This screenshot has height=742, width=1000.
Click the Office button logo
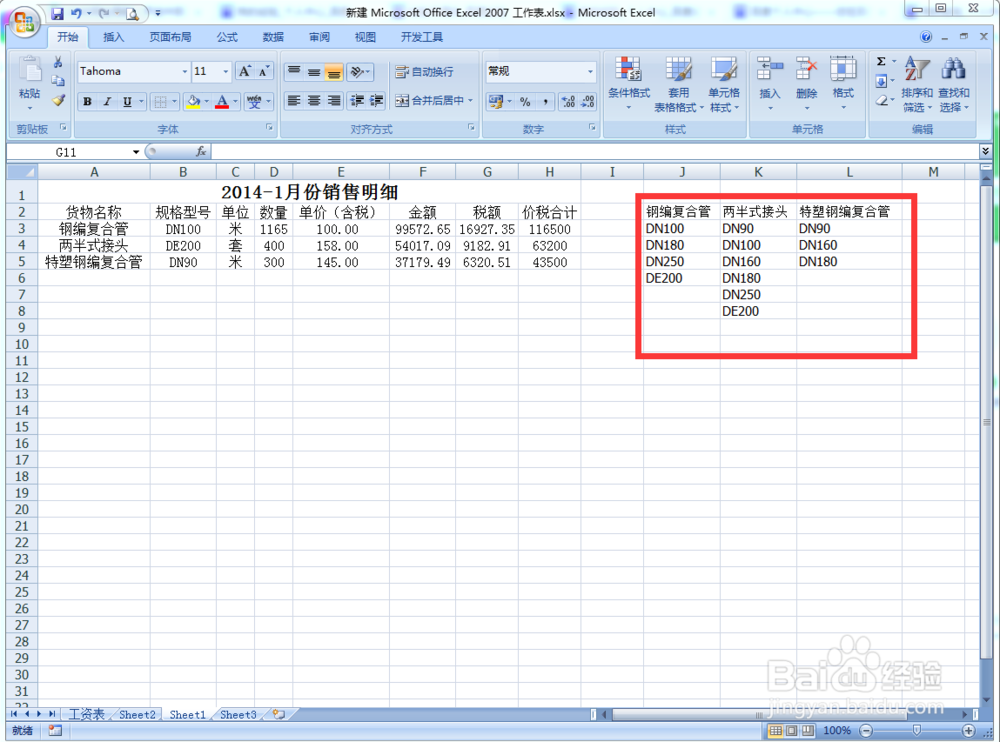pyautogui.click(x=24, y=24)
